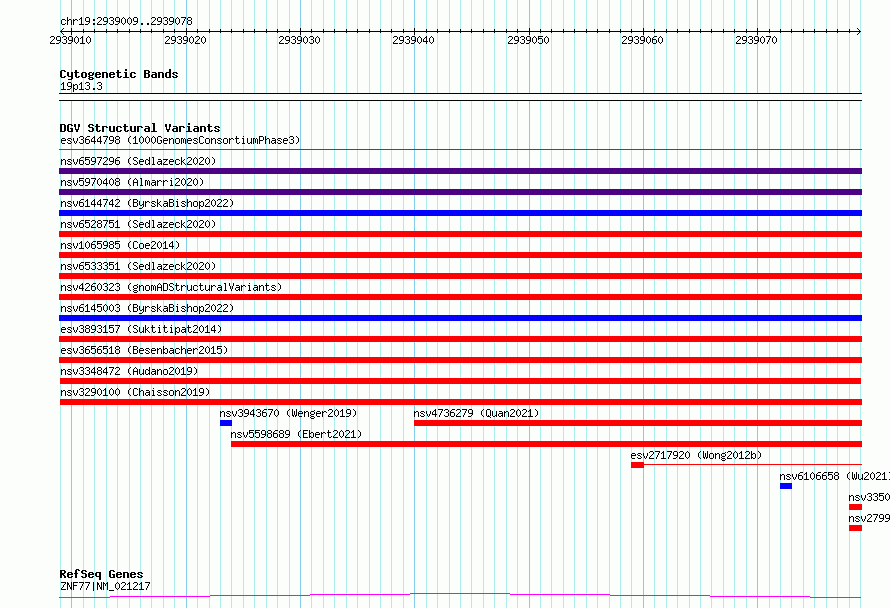Click the nsv4736279 Quan2021 label
This screenshot has height=608, width=890.
click(476, 413)
